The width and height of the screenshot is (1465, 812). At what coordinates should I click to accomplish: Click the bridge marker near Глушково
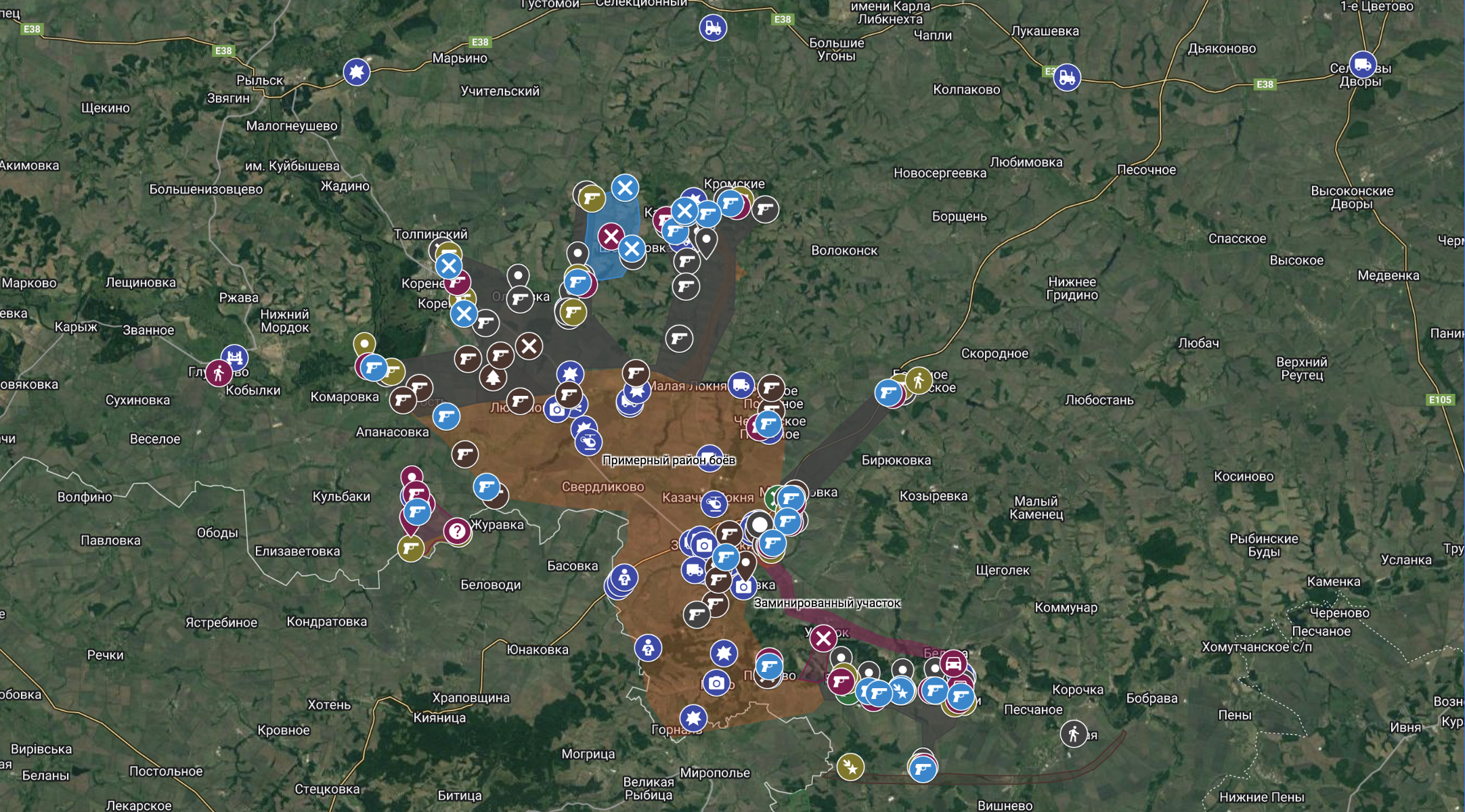[234, 357]
